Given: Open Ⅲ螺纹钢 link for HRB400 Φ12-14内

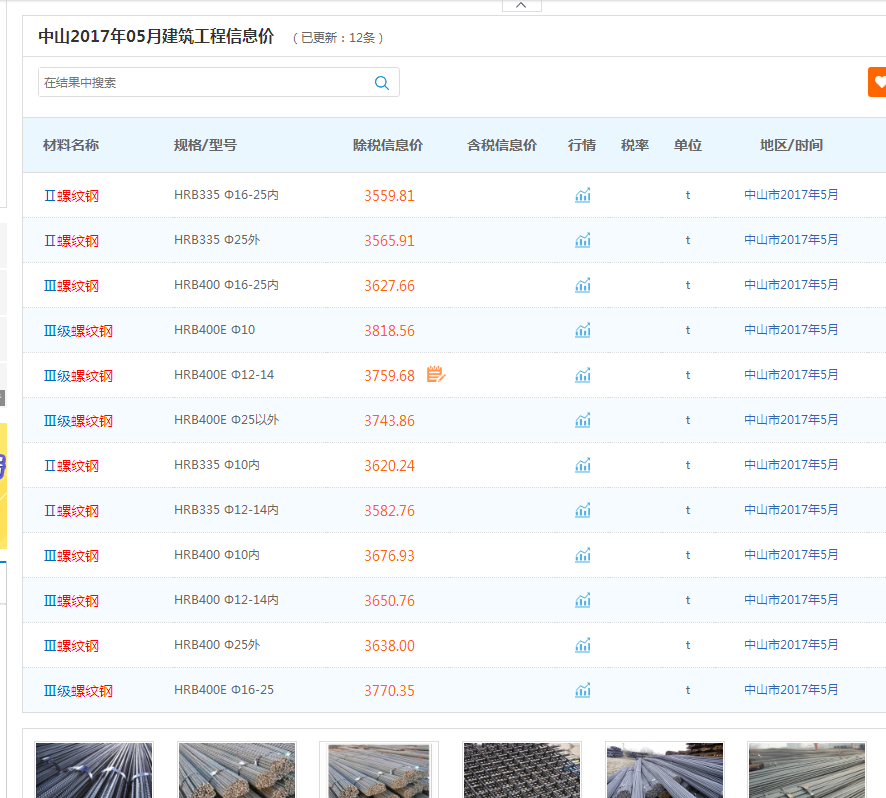Looking at the screenshot, I should pos(72,601).
